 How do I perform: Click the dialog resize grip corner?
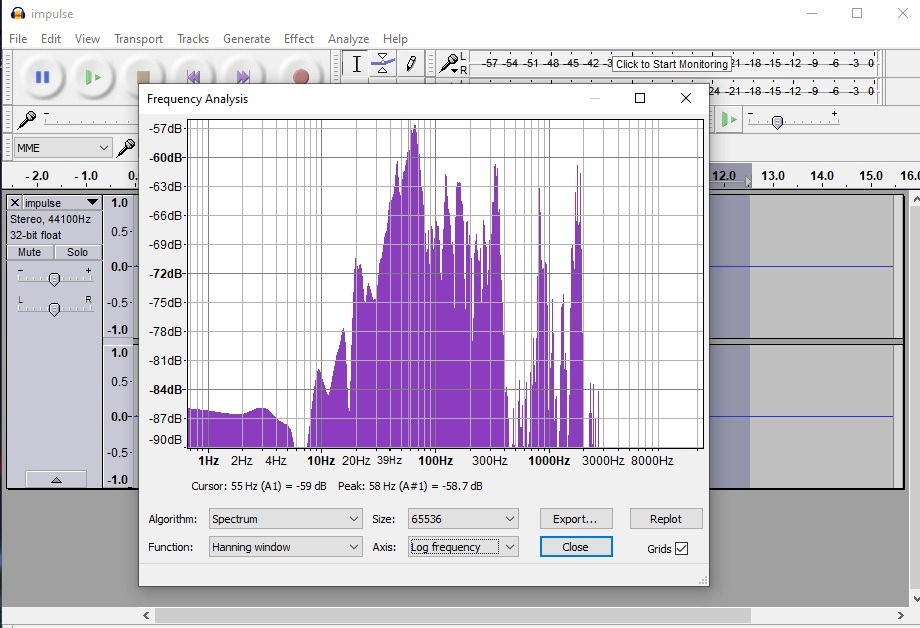pyautogui.click(x=703, y=580)
